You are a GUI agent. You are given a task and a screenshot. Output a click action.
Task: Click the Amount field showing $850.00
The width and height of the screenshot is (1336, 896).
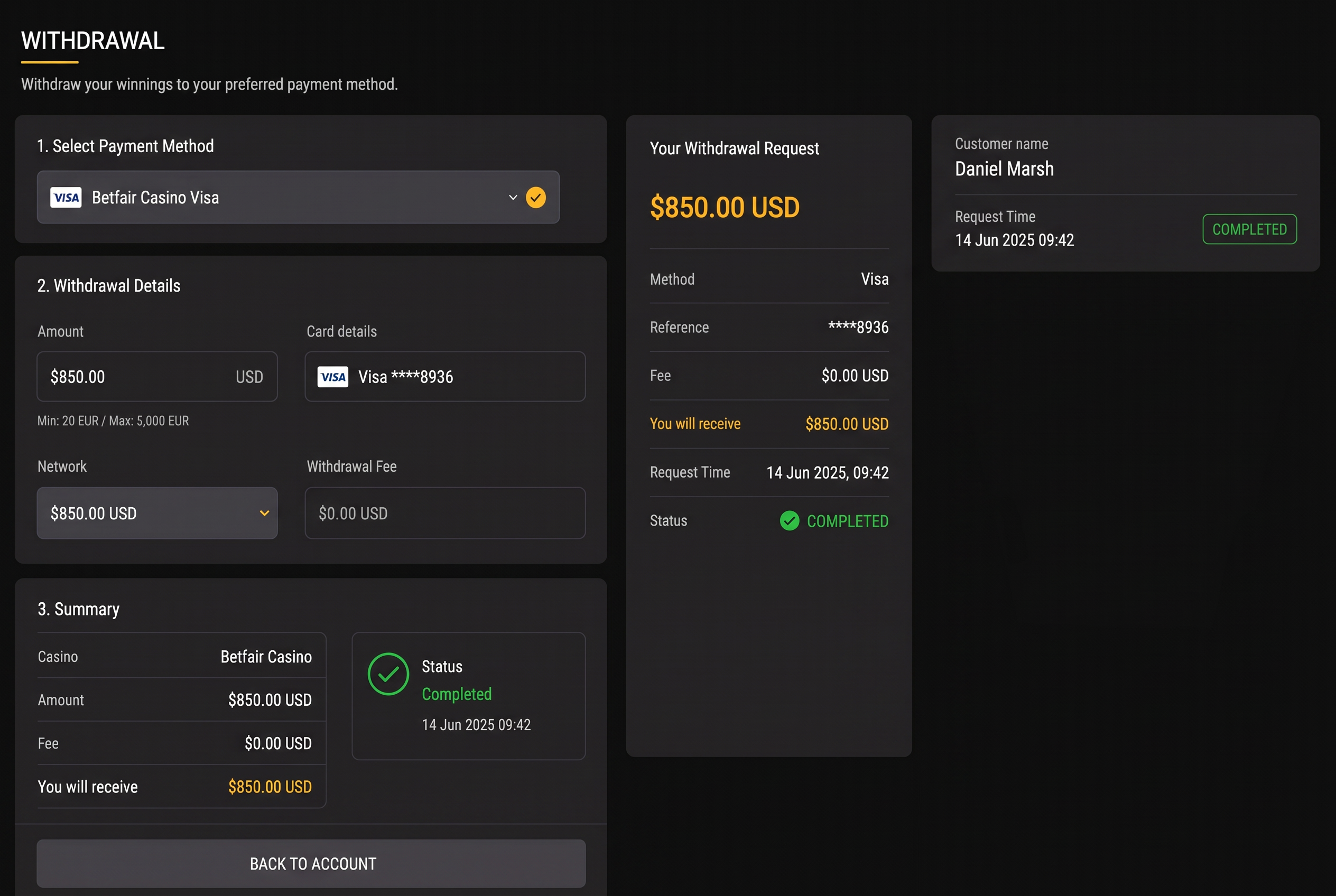click(x=157, y=377)
